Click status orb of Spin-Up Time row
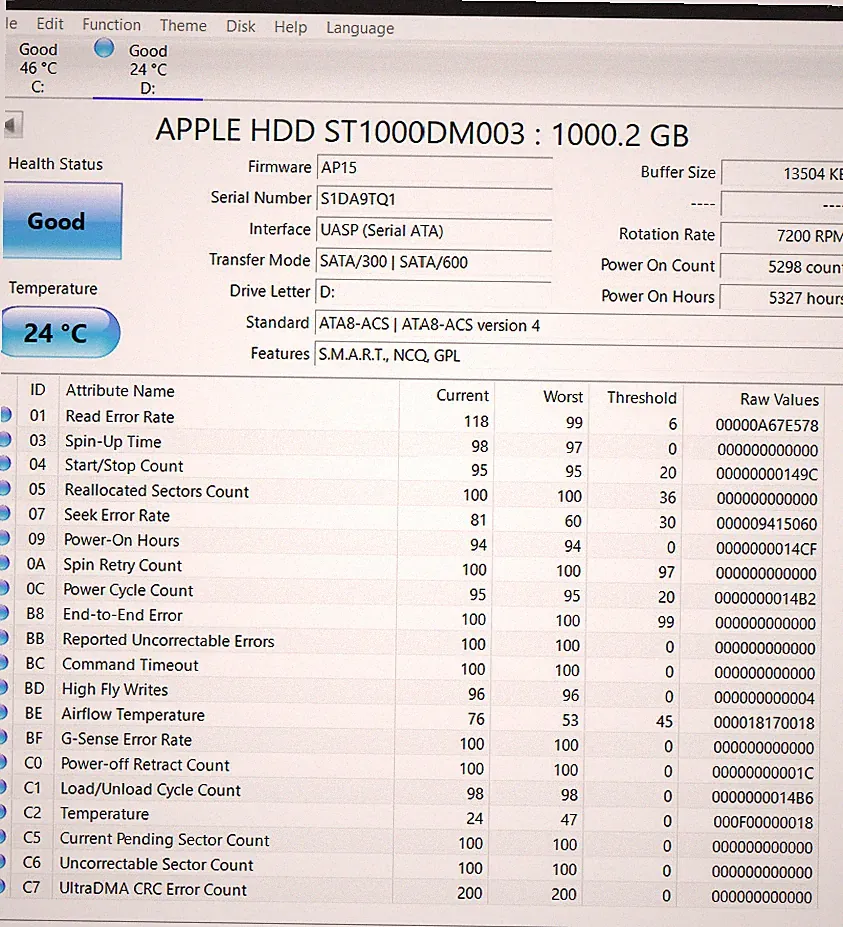This screenshot has width=843, height=927. (5, 439)
